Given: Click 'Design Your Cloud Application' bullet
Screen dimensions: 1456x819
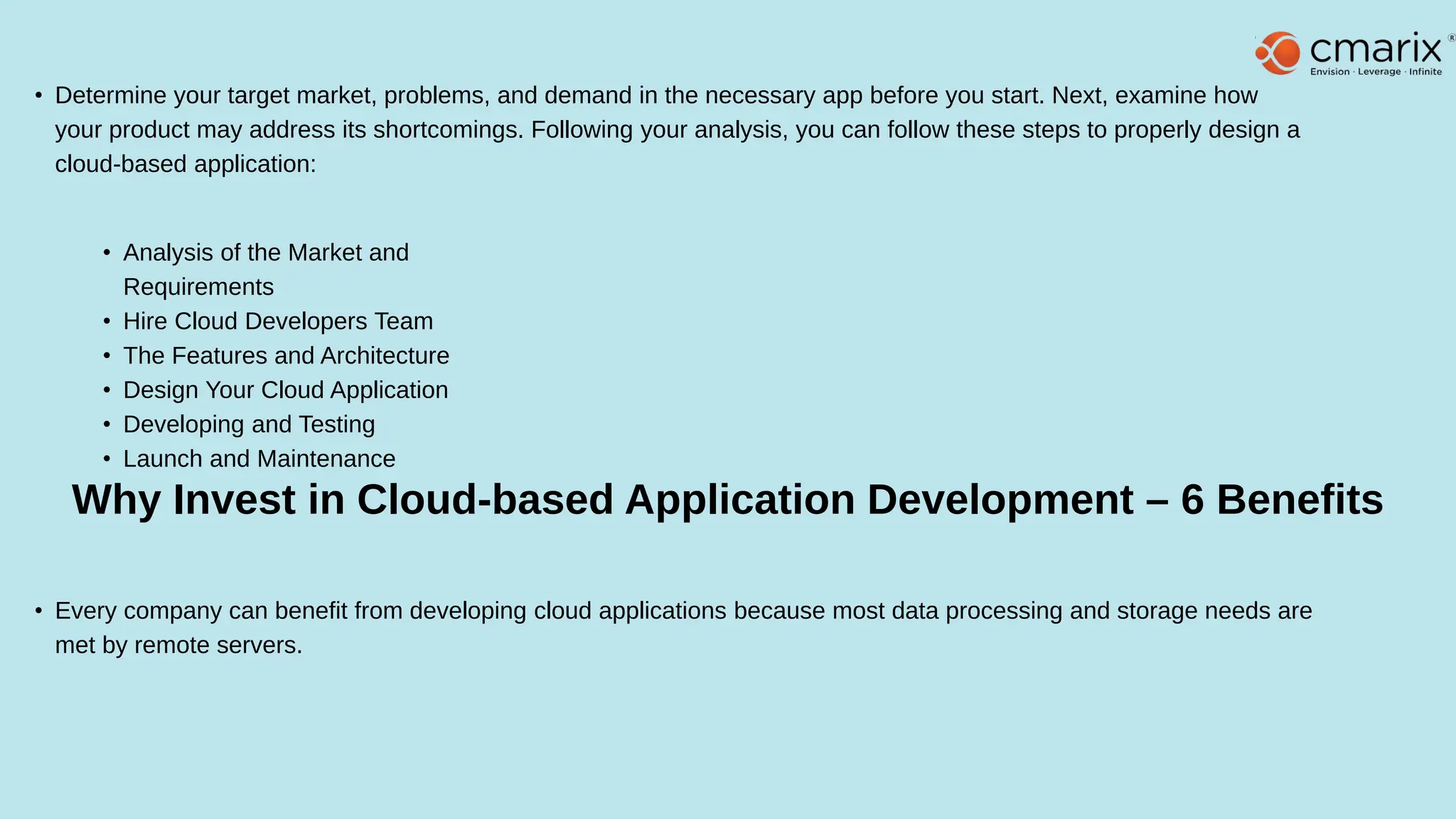Looking at the screenshot, I should (285, 390).
